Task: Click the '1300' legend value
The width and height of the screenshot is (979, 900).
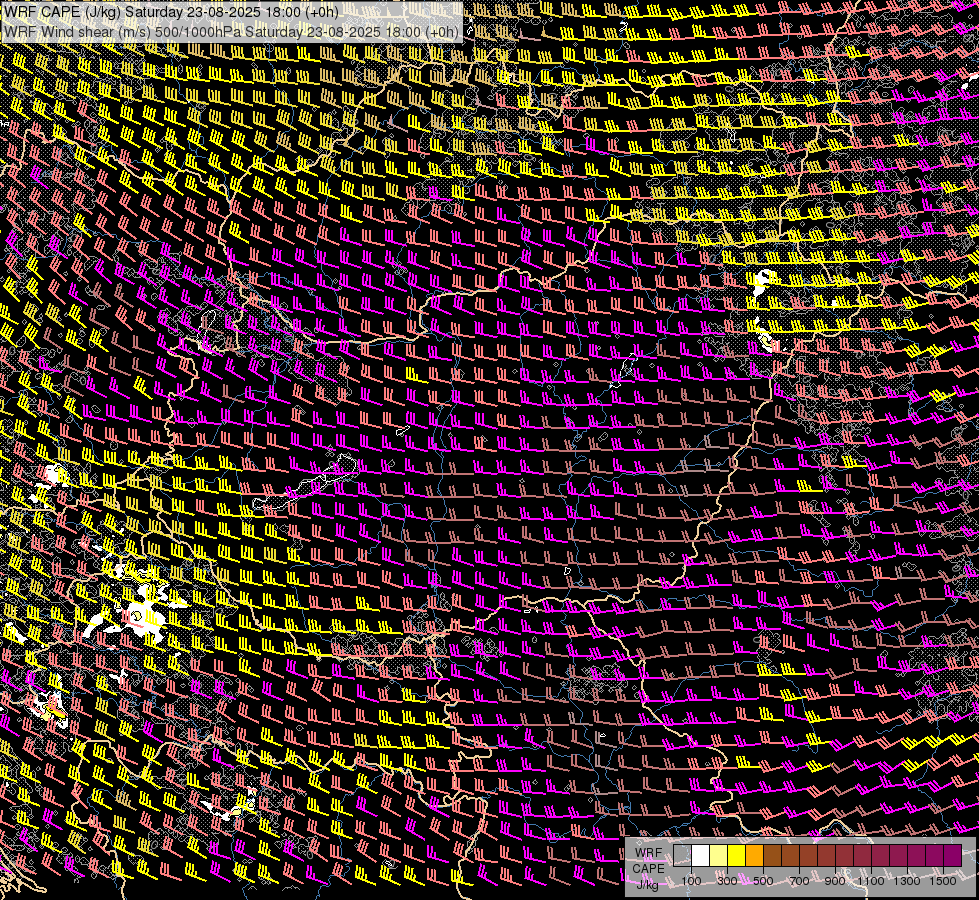Action: pyautogui.click(x=907, y=881)
